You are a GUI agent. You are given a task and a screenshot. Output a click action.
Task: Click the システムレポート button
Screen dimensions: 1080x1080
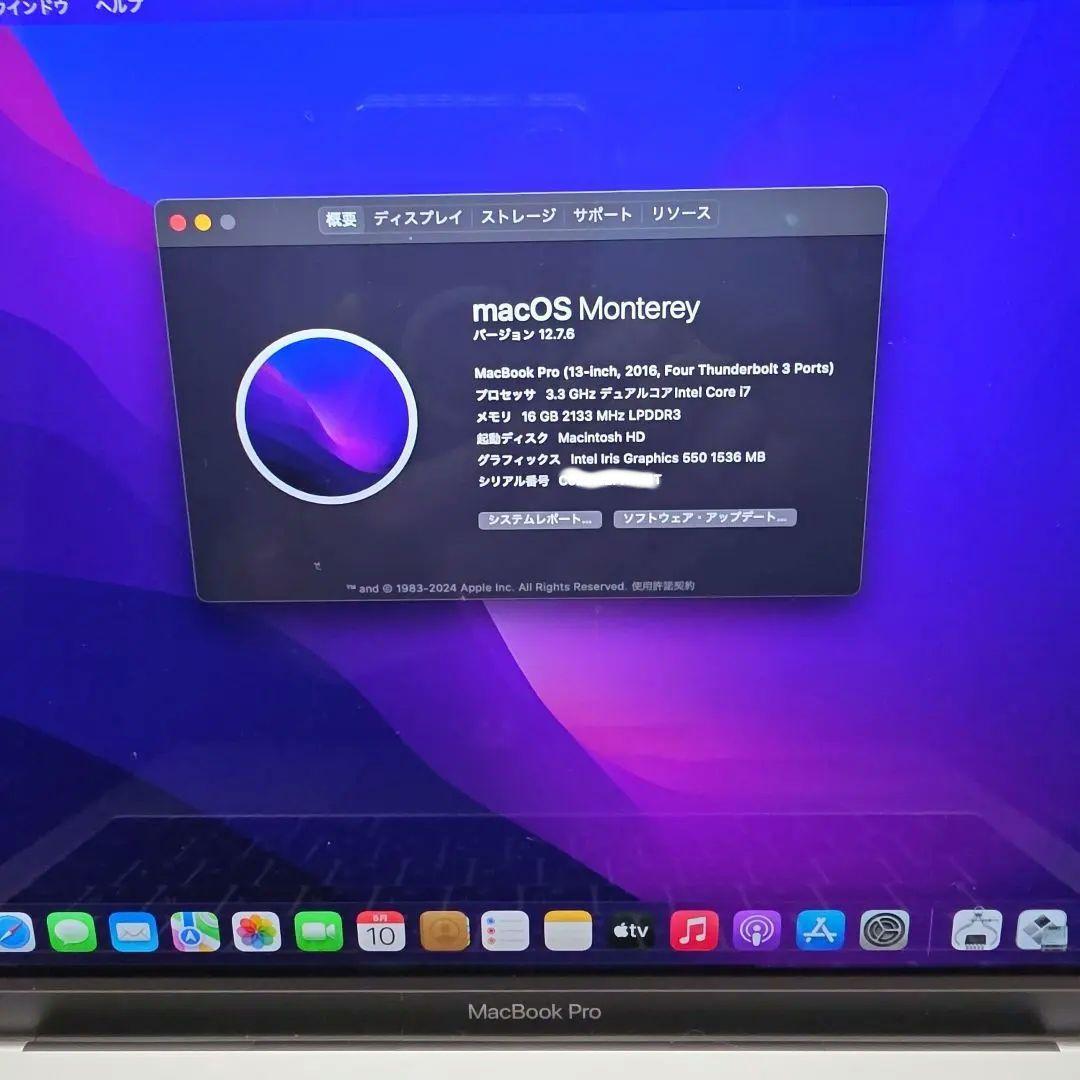[540, 519]
